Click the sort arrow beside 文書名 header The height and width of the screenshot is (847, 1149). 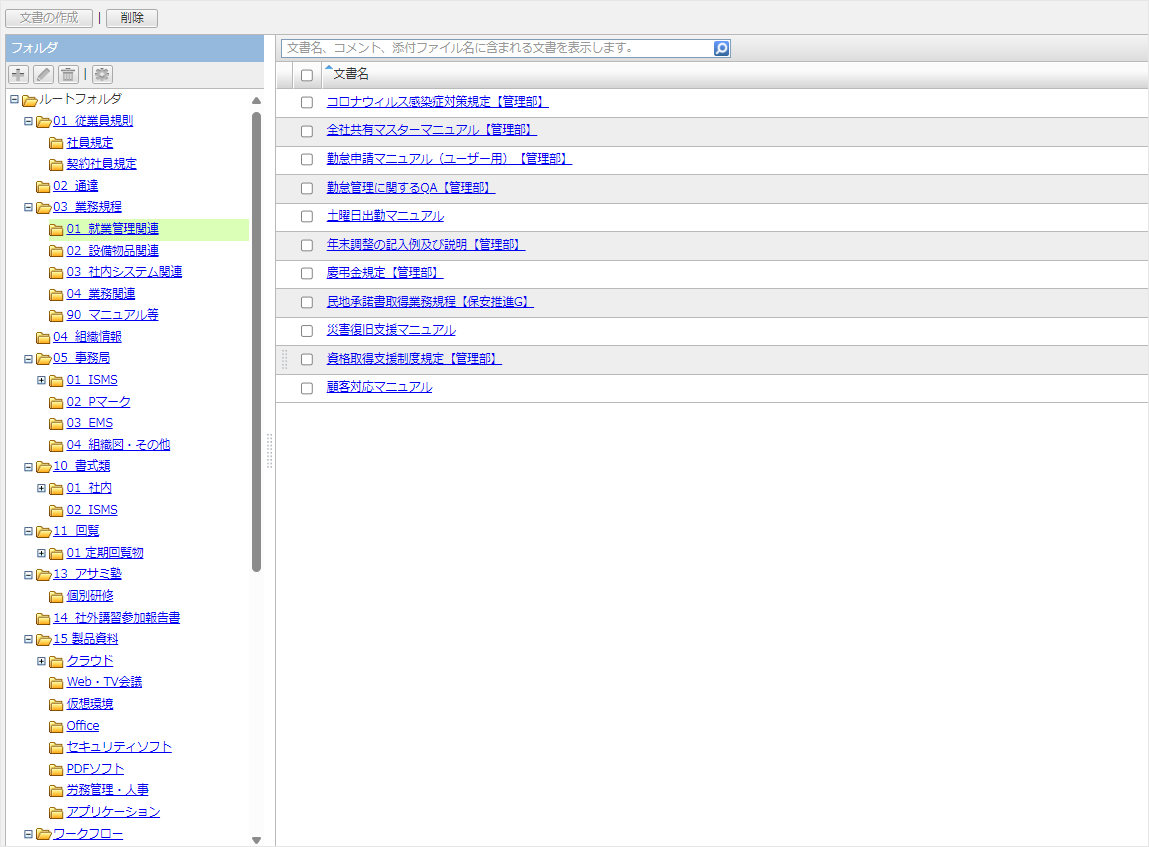(329, 68)
